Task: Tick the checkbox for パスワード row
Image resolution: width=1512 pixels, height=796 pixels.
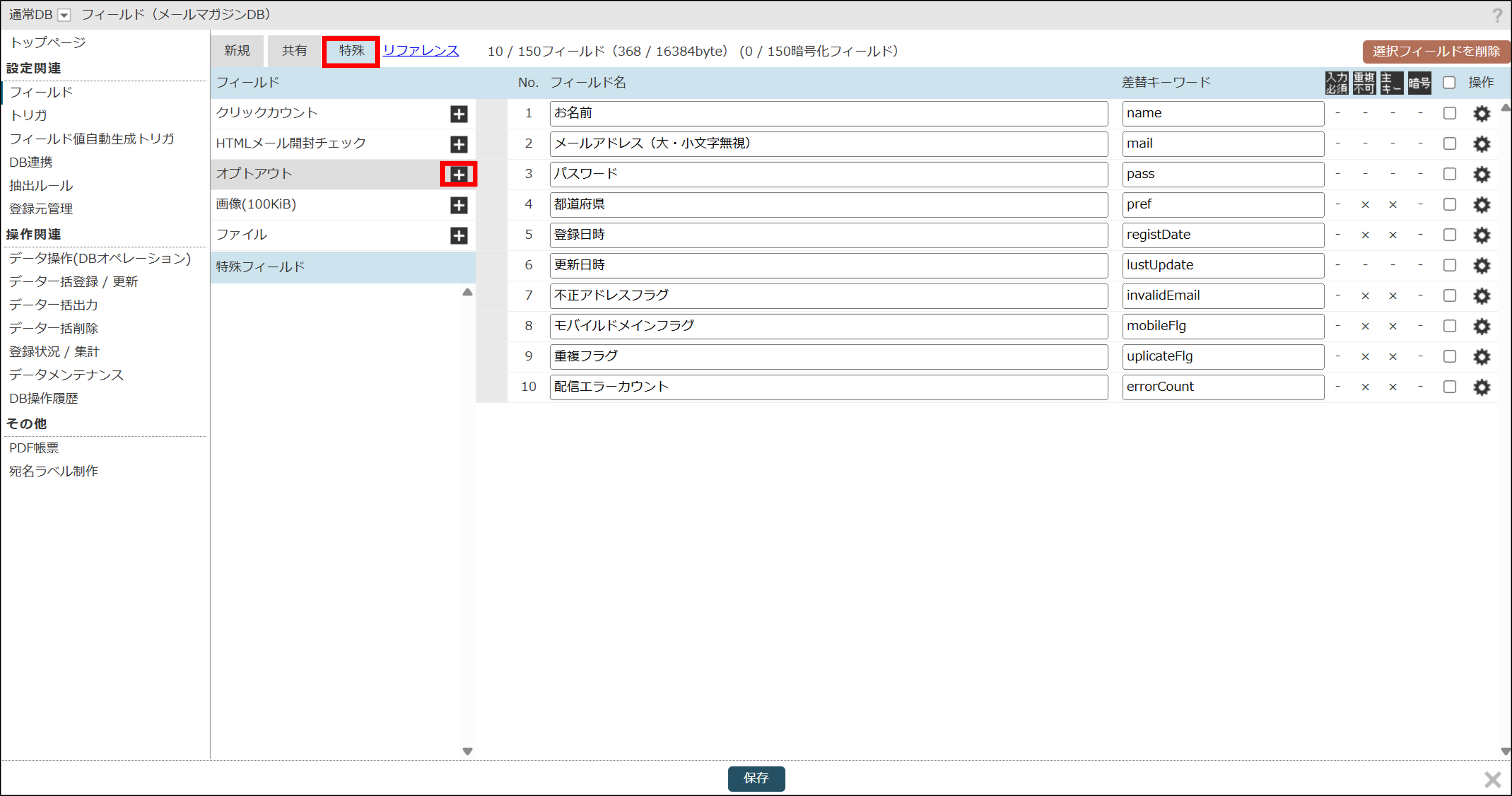Action: tap(1449, 174)
